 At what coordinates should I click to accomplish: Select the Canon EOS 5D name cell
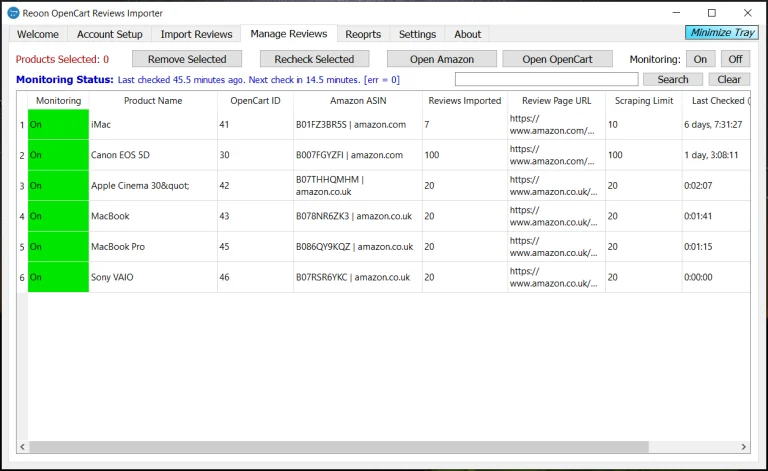(x=153, y=155)
